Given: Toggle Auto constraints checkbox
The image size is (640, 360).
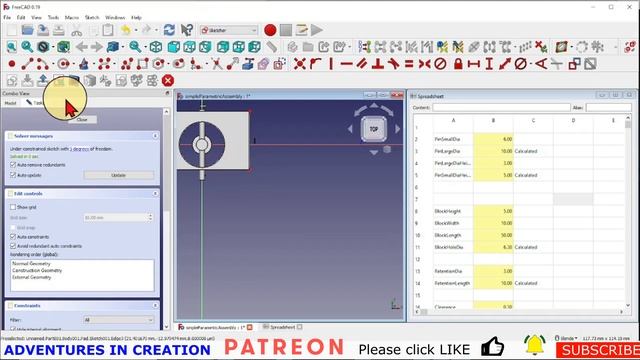Looking at the screenshot, I should (x=13, y=237).
